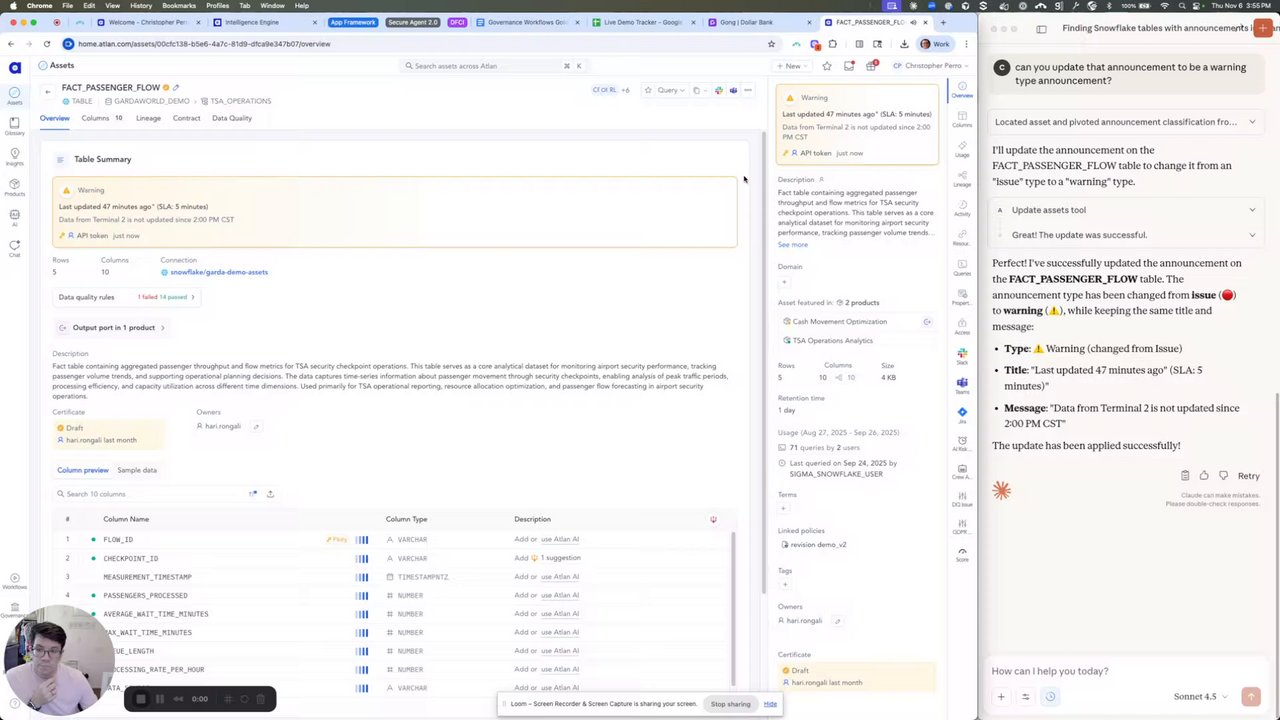Open the Jira panel in the right rail
This screenshot has width=1280, height=720.
click(x=962, y=415)
